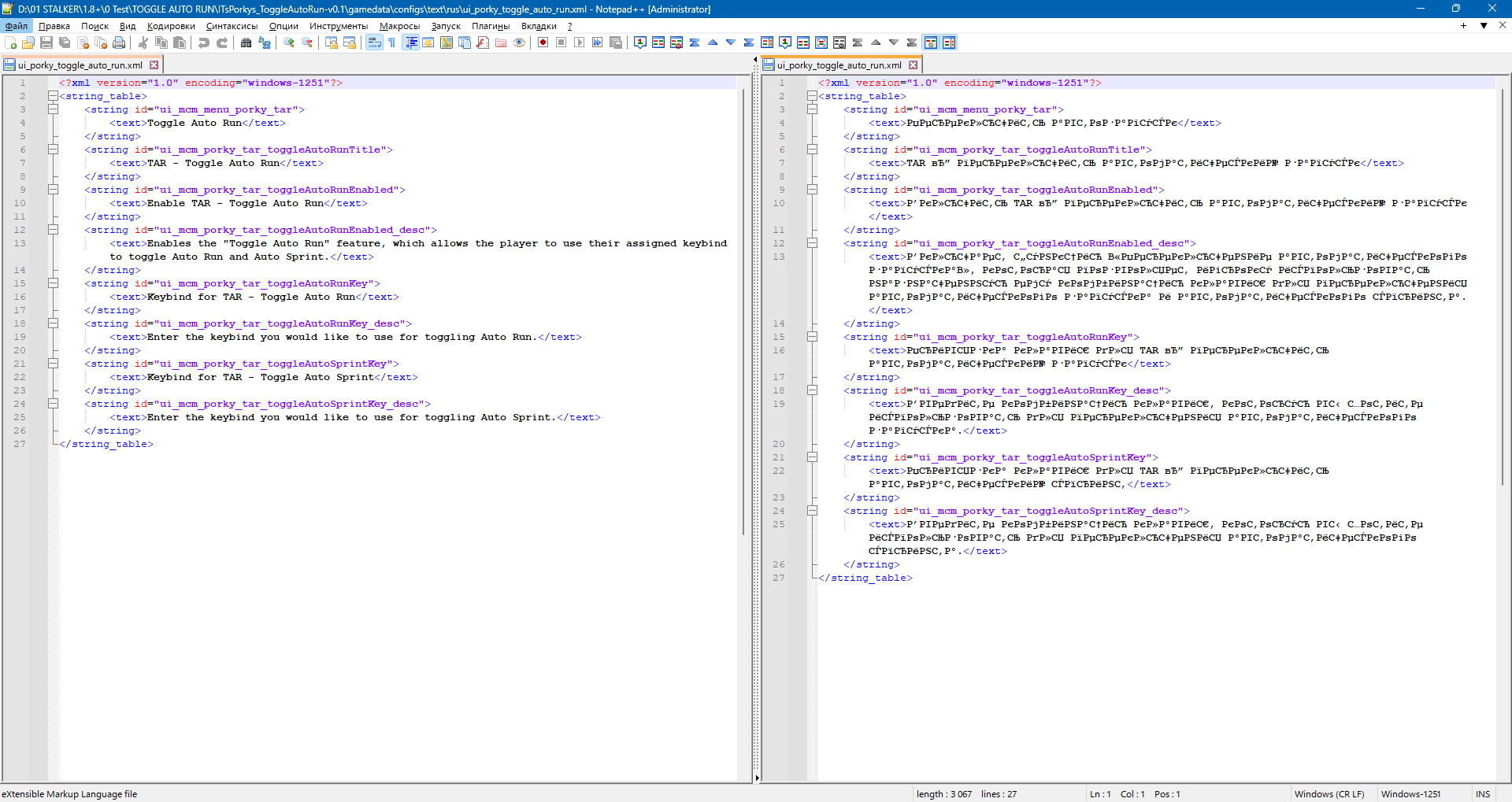Open the Синтаксисы menu
Screen dimensions: 1512x802
pos(232,26)
